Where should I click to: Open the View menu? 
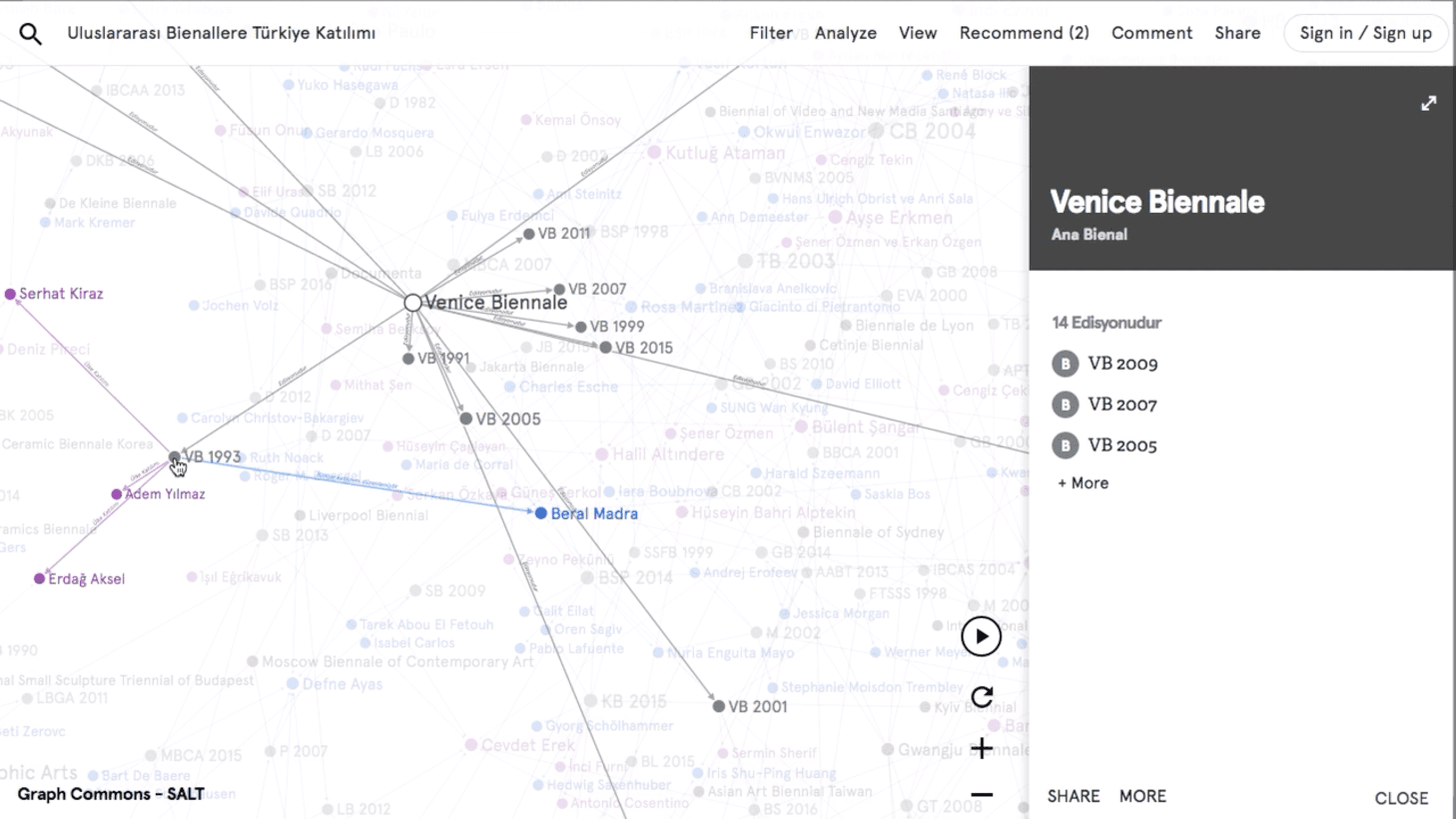(x=918, y=33)
